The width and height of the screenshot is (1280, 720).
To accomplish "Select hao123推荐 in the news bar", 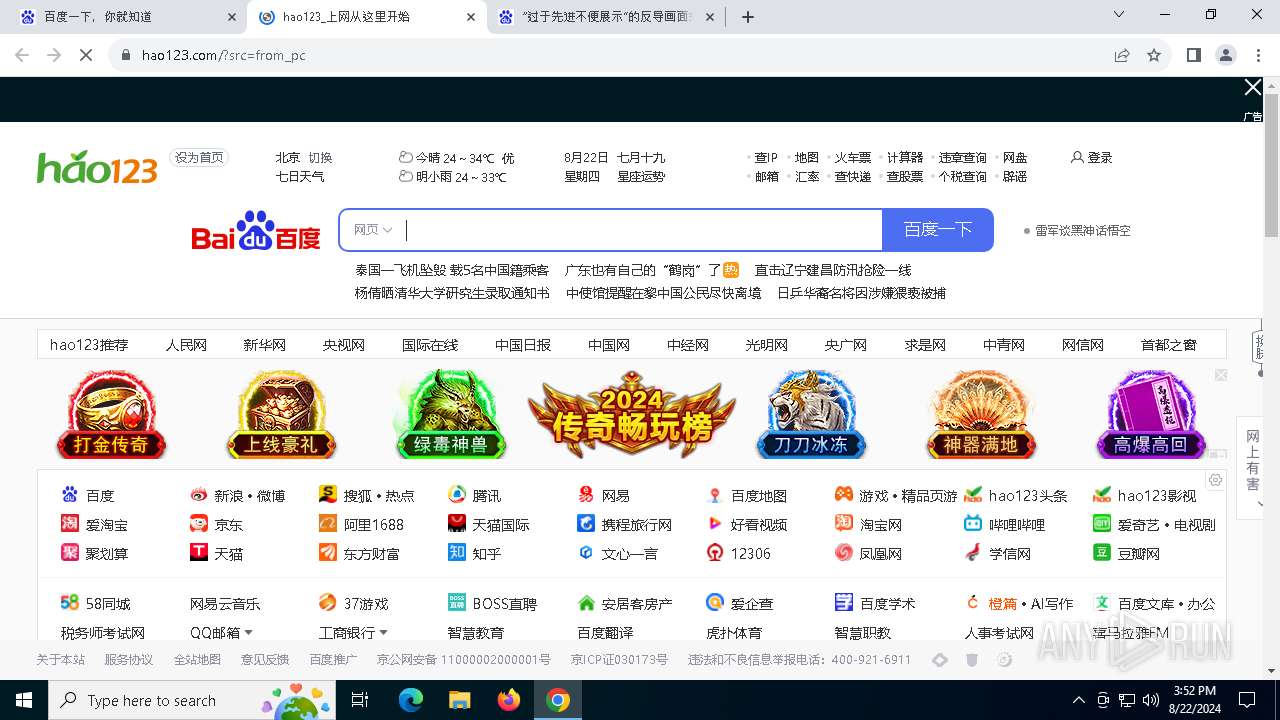I will [89, 345].
